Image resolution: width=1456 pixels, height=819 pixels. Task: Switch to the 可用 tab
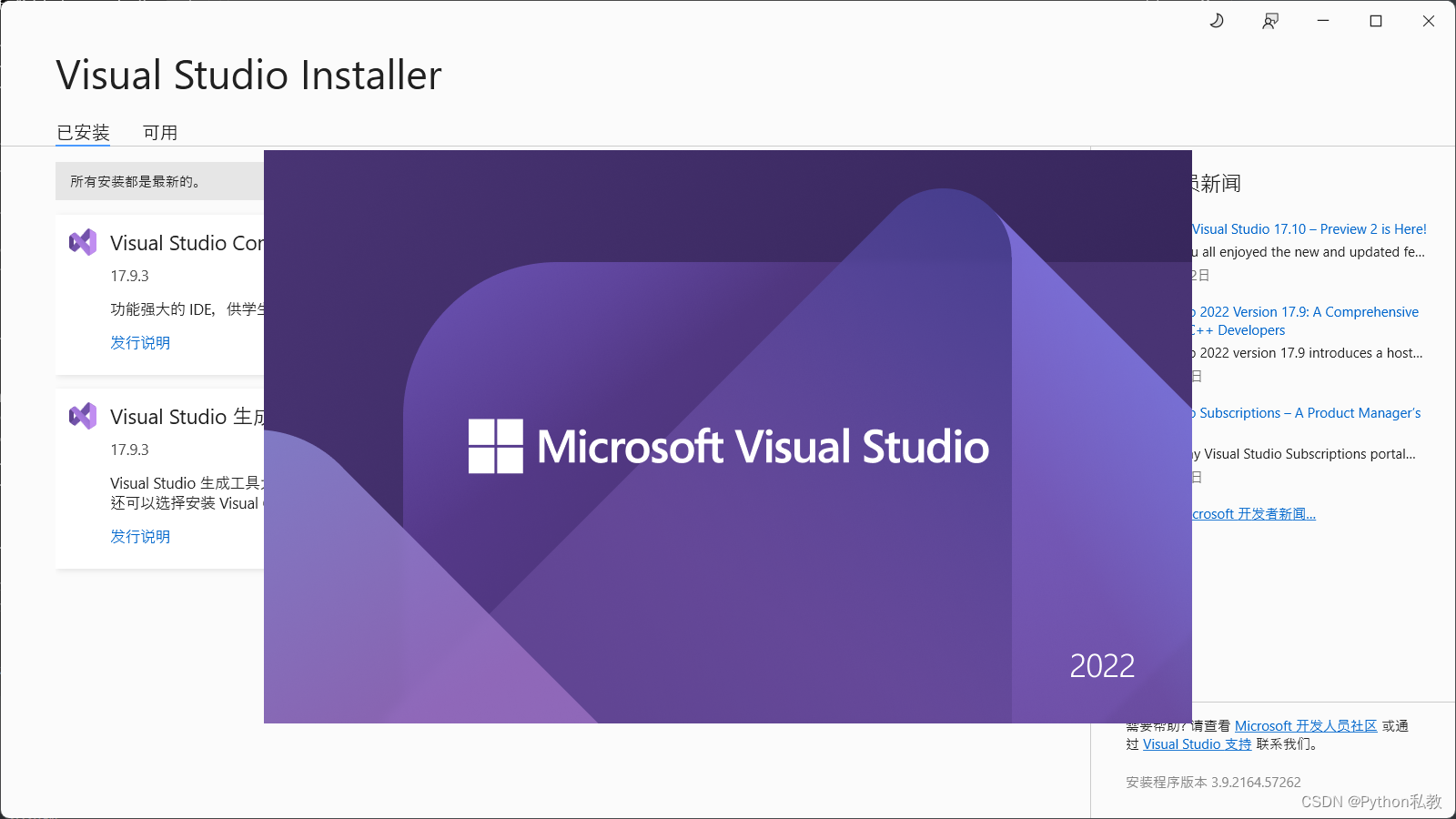(x=160, y=133)
